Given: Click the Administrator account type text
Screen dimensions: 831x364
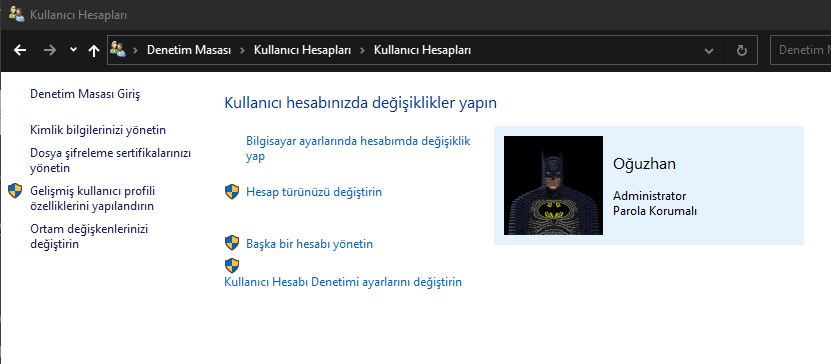Looking at the screenshot, I should click(x=650, y=196).
